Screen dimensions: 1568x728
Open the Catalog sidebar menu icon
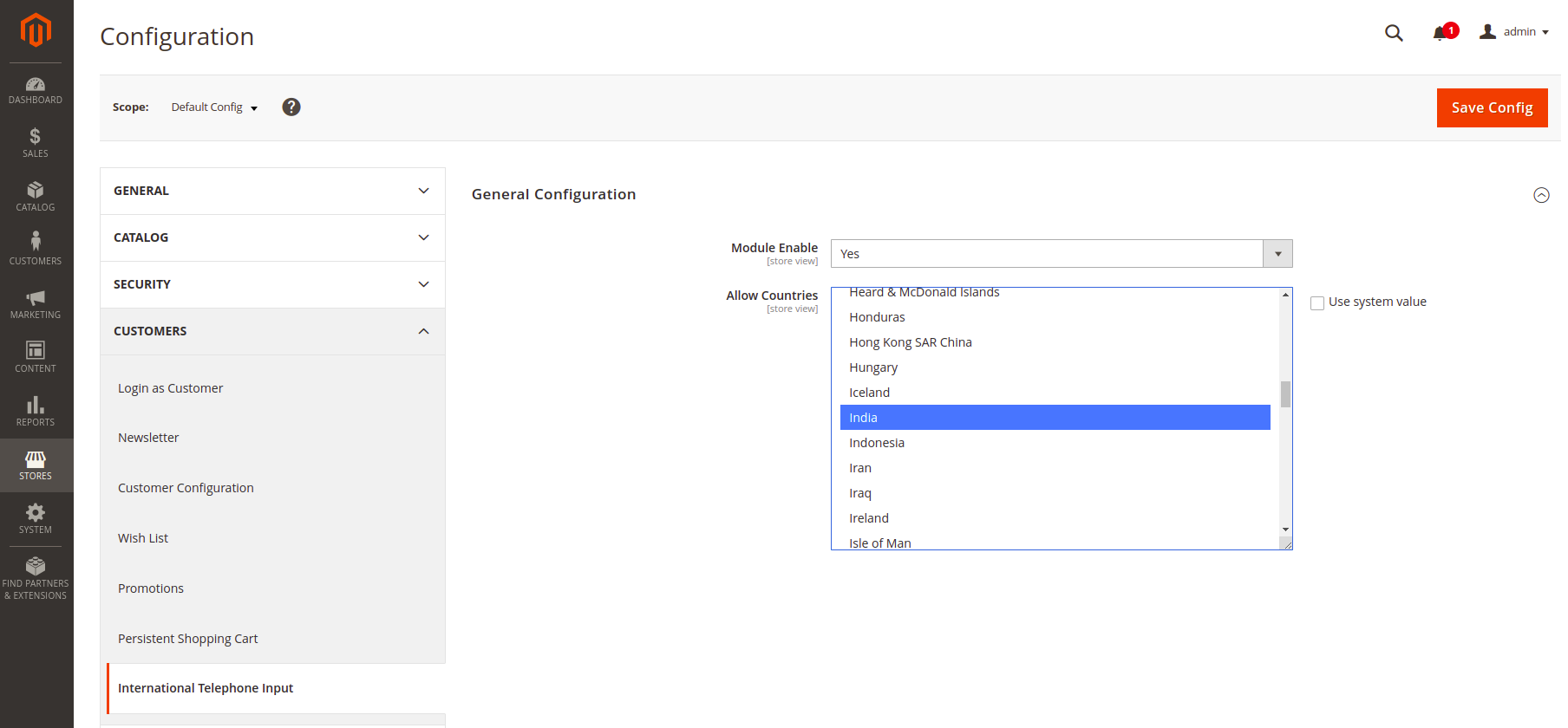36,190
